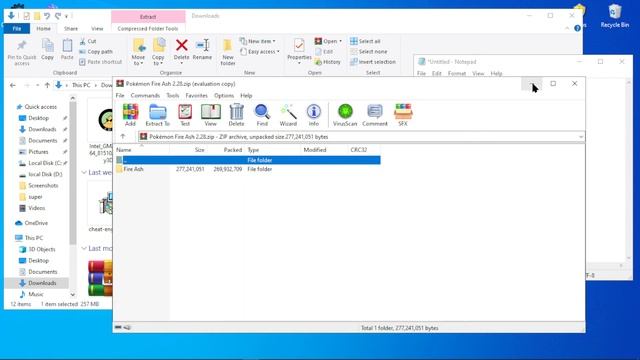Go up one level in WinRAR archive
The width and height of the screenshot is (640, 360).
tap(123, 136)
